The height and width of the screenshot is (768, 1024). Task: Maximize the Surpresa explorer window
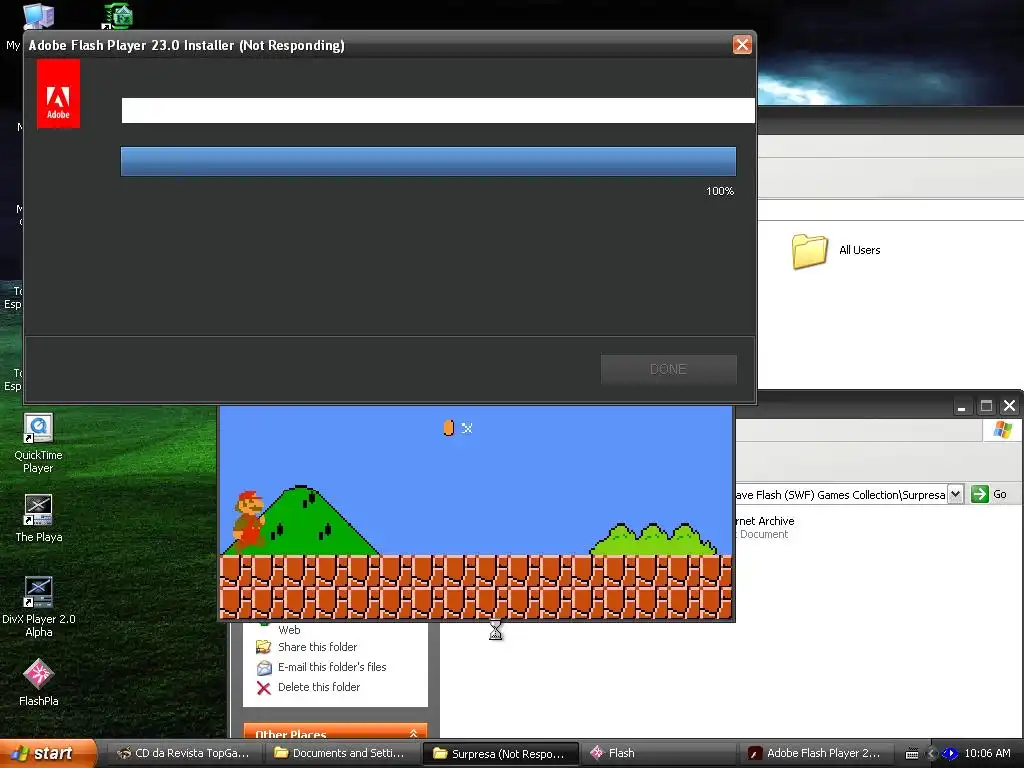(x=986, y=406)
